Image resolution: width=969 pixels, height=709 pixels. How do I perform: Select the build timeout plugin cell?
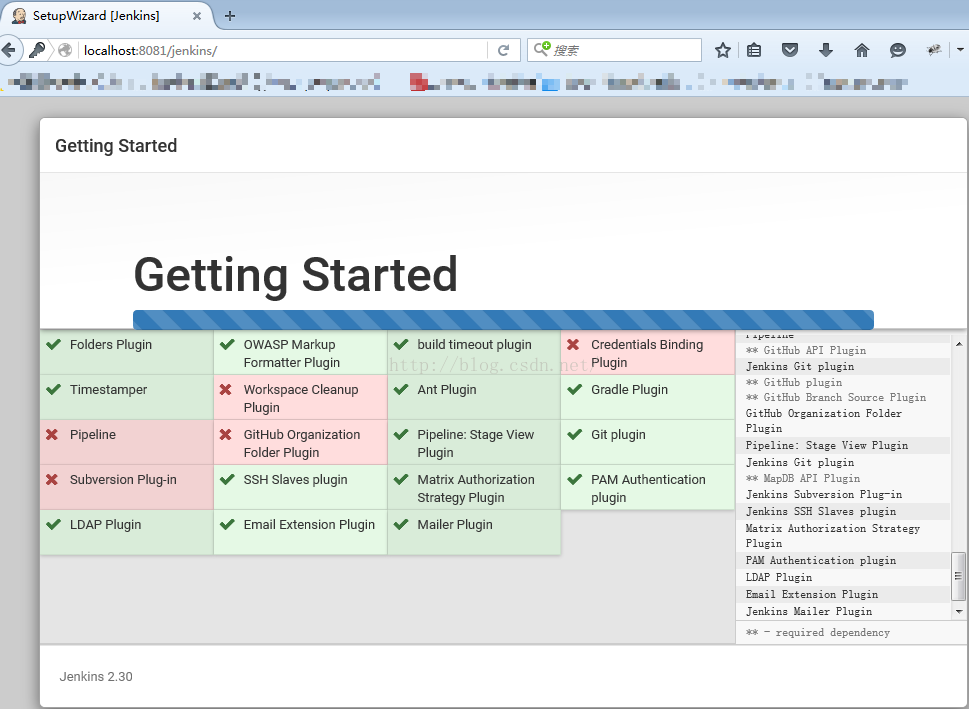click(474, 352)
